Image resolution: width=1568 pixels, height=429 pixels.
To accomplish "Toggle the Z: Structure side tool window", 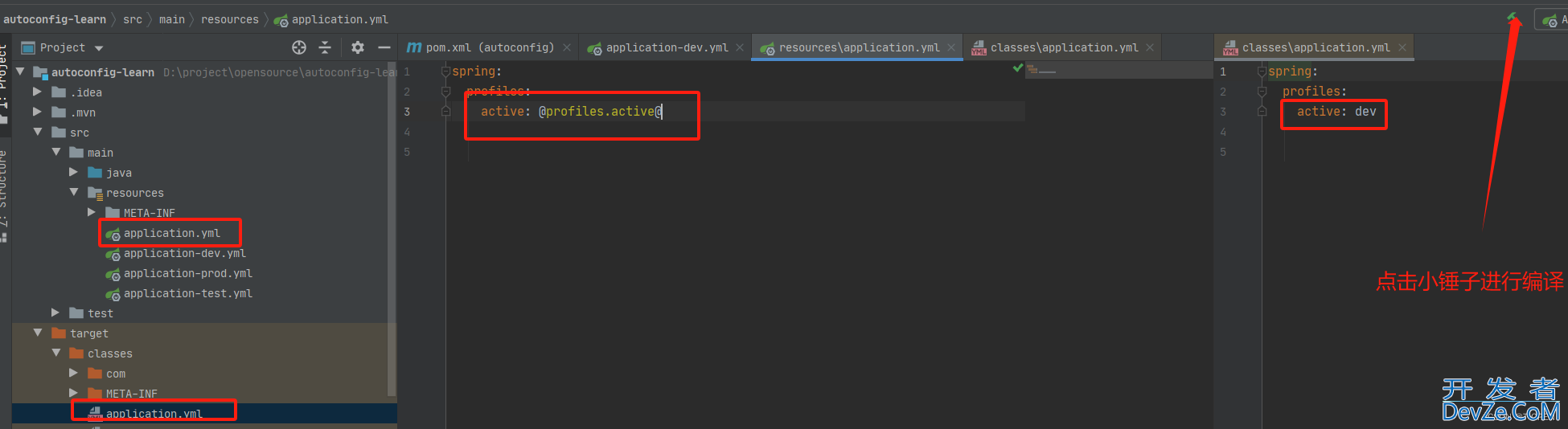I will 3,195.
